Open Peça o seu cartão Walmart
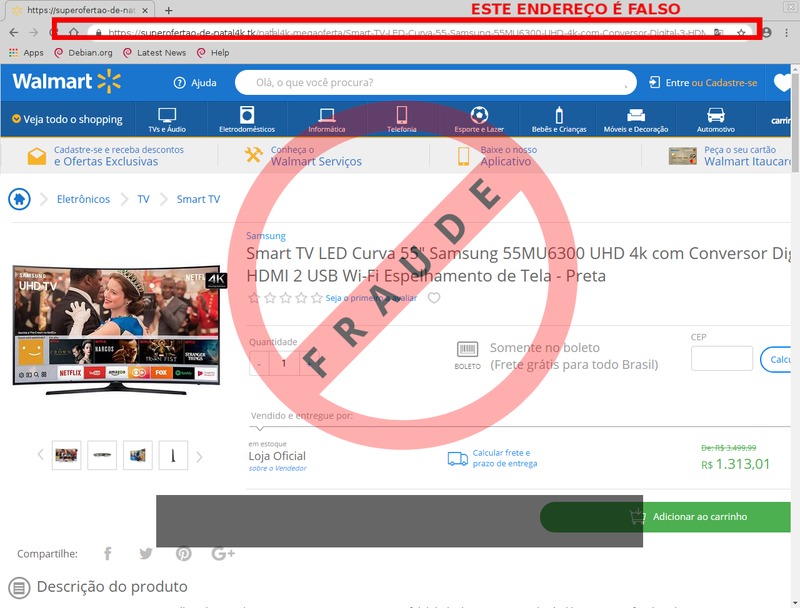The width and height of the screenshot is (800, 608). pos(730,156)
